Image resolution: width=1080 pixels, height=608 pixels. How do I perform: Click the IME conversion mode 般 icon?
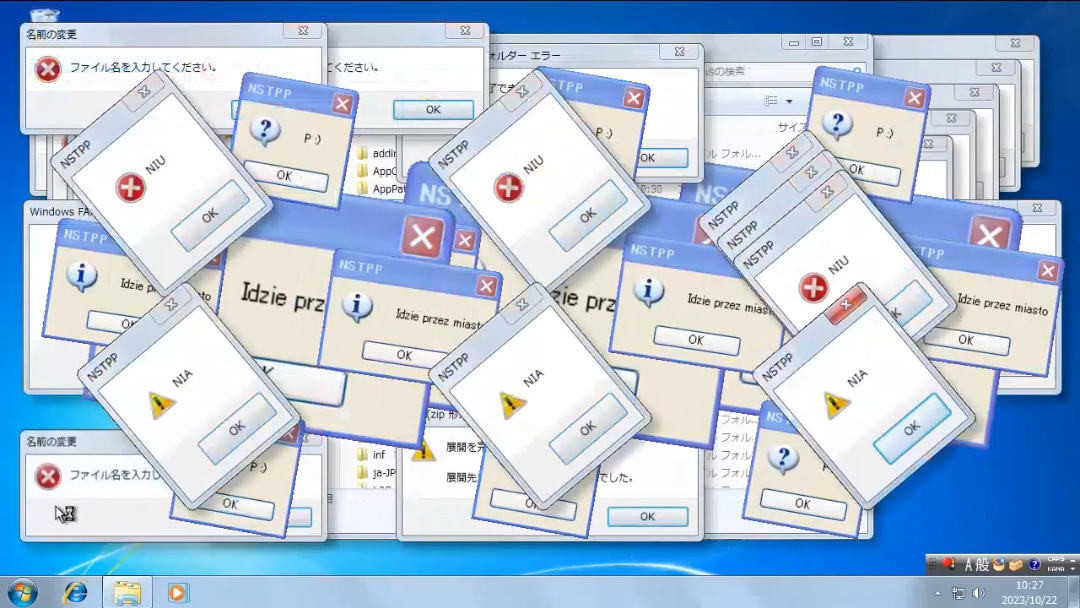[982, 565]
